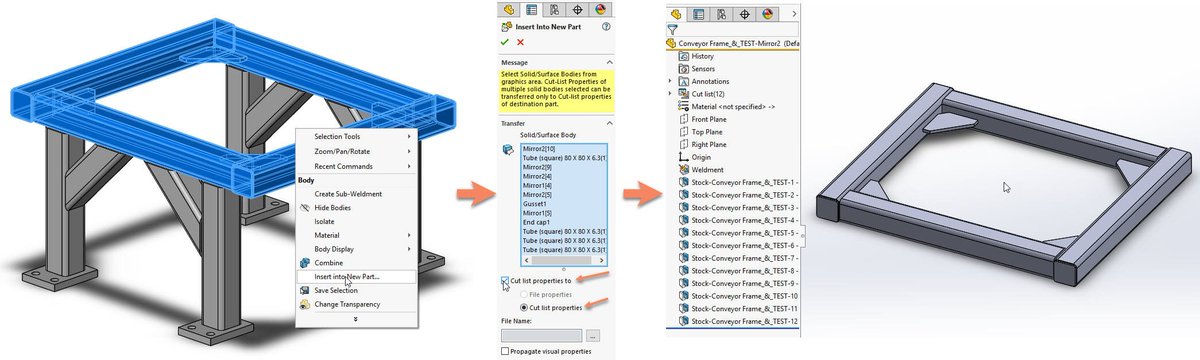1200x360 pixels.
Task: Open FeatureManager tab in the feature tree panel
Action: pos(677,14)
